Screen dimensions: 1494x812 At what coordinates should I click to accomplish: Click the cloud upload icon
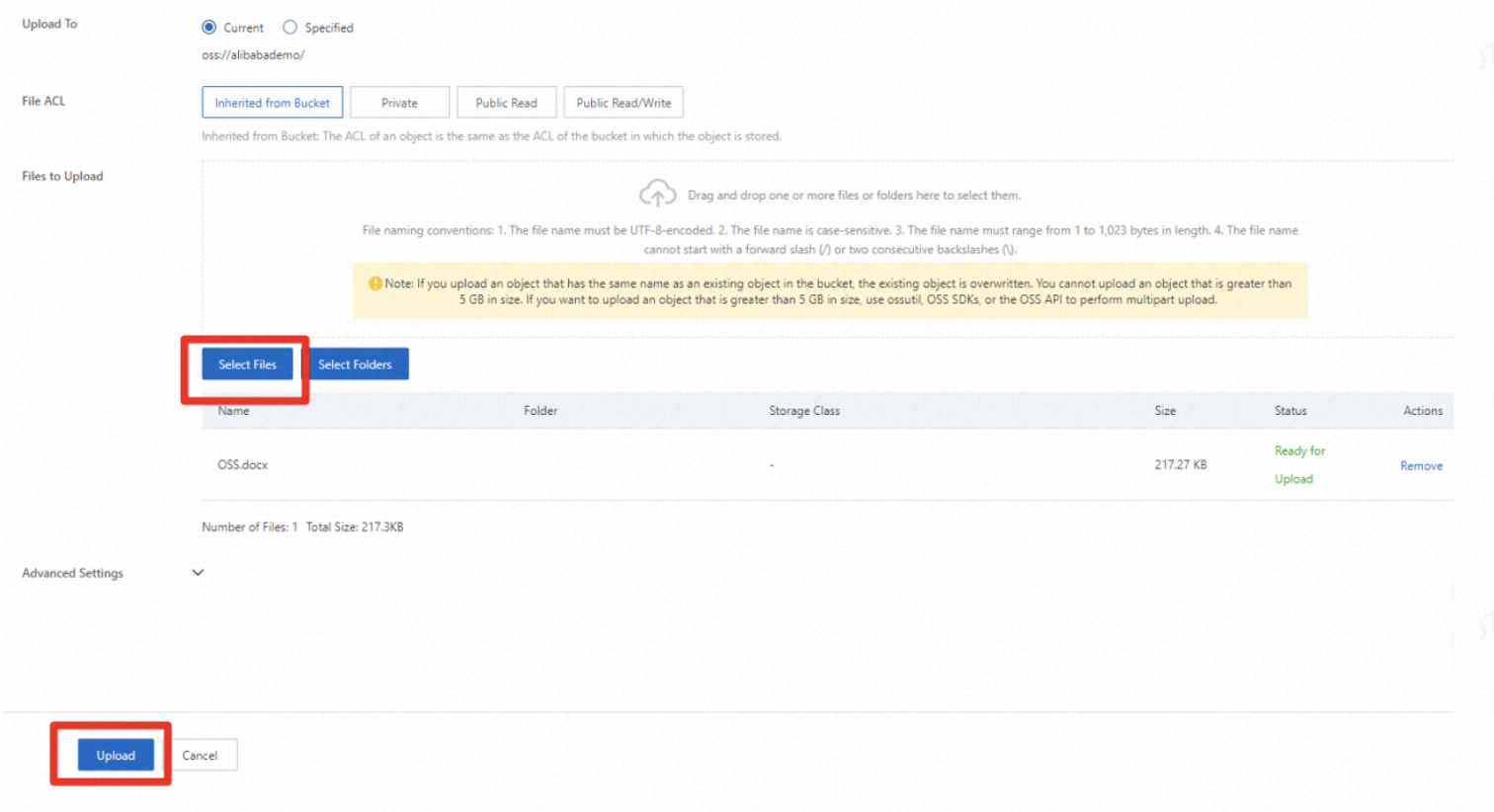657,194
